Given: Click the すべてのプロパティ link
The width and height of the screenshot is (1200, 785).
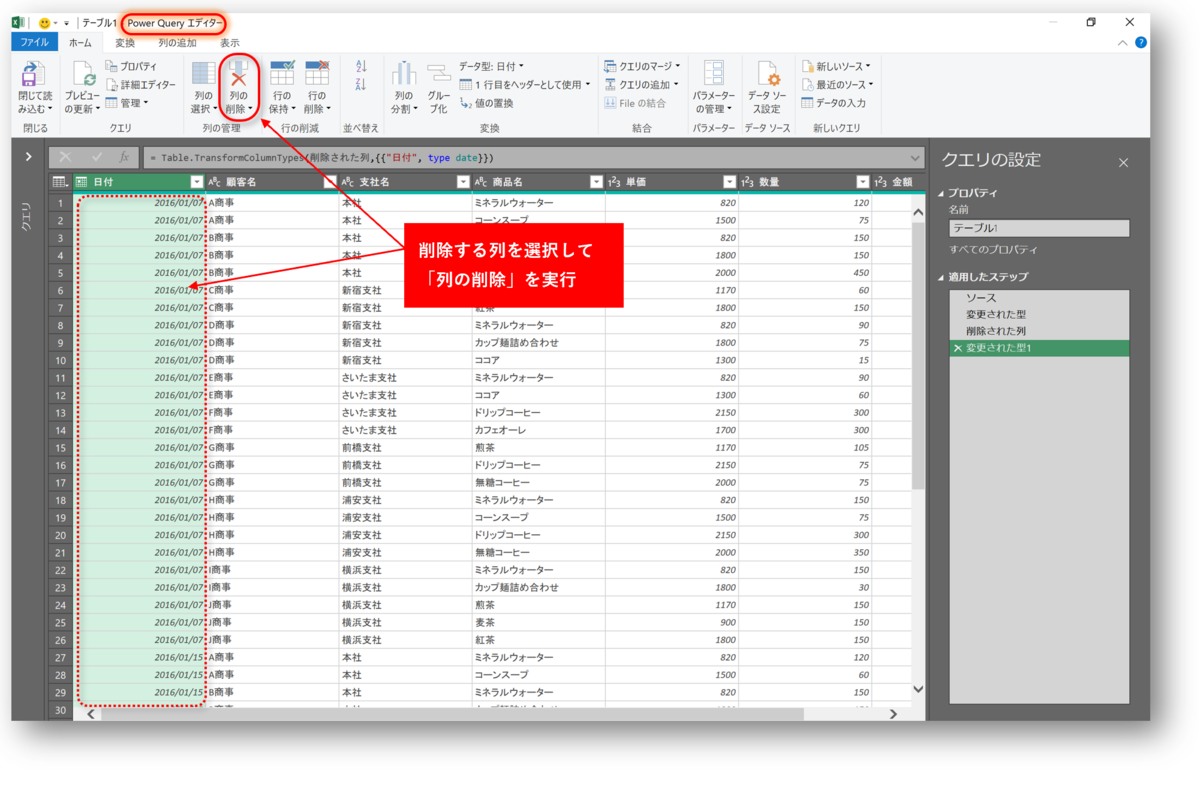Looking at the screenshot, I should (x=993, y=249).
